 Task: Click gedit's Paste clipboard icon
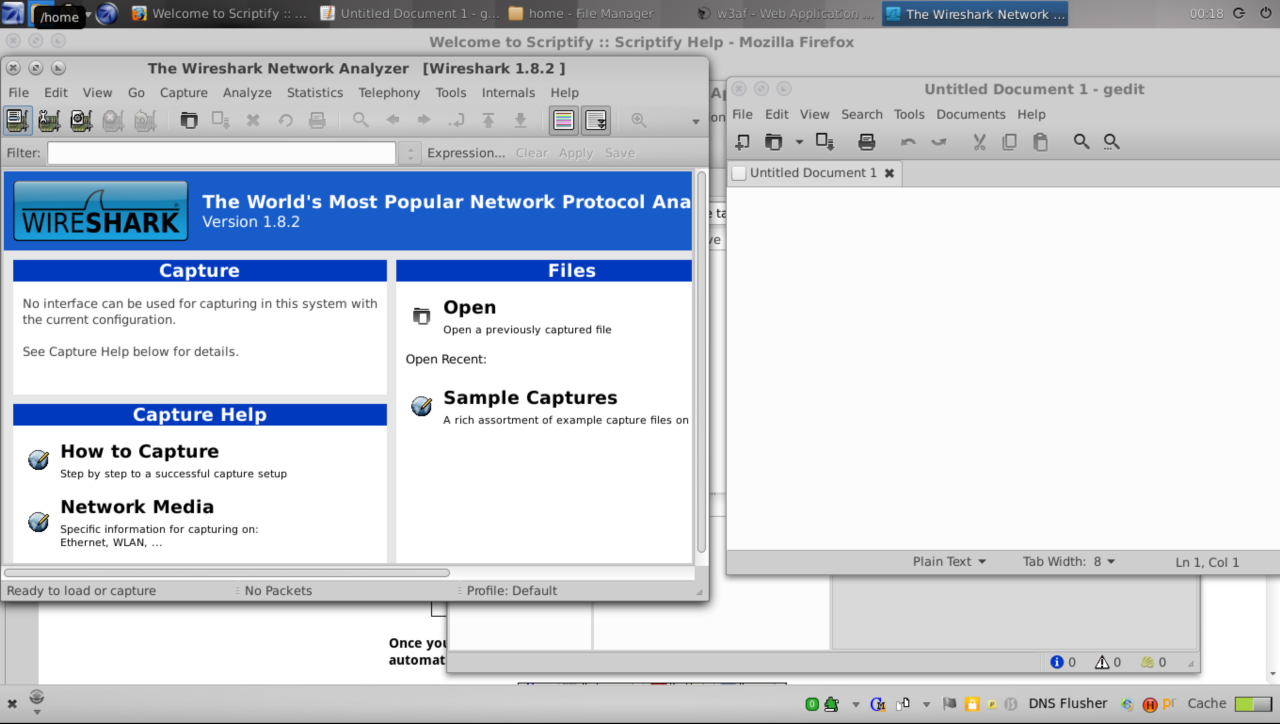[x=1040, y=142]
